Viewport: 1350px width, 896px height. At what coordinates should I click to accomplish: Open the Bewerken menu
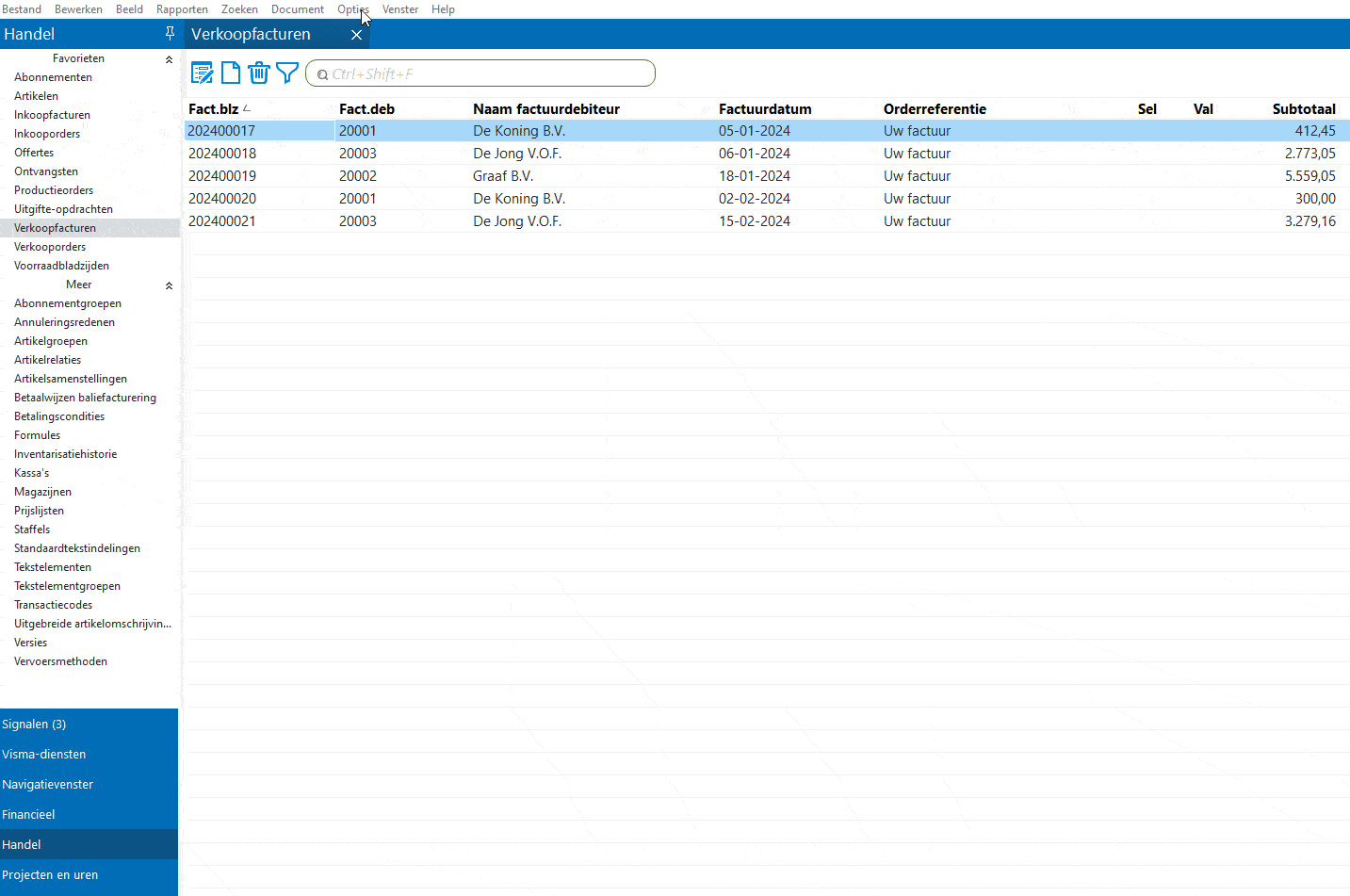tap(78, 9)
